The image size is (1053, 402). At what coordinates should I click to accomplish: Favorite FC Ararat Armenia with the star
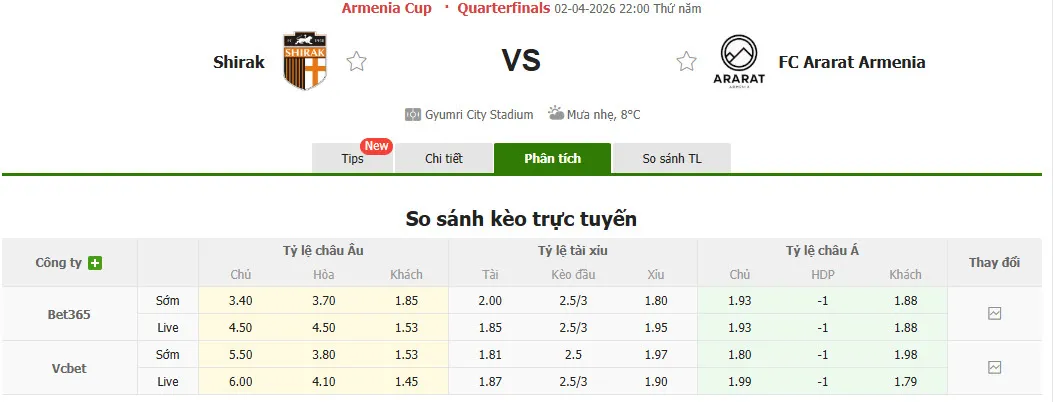coord(686,62)
